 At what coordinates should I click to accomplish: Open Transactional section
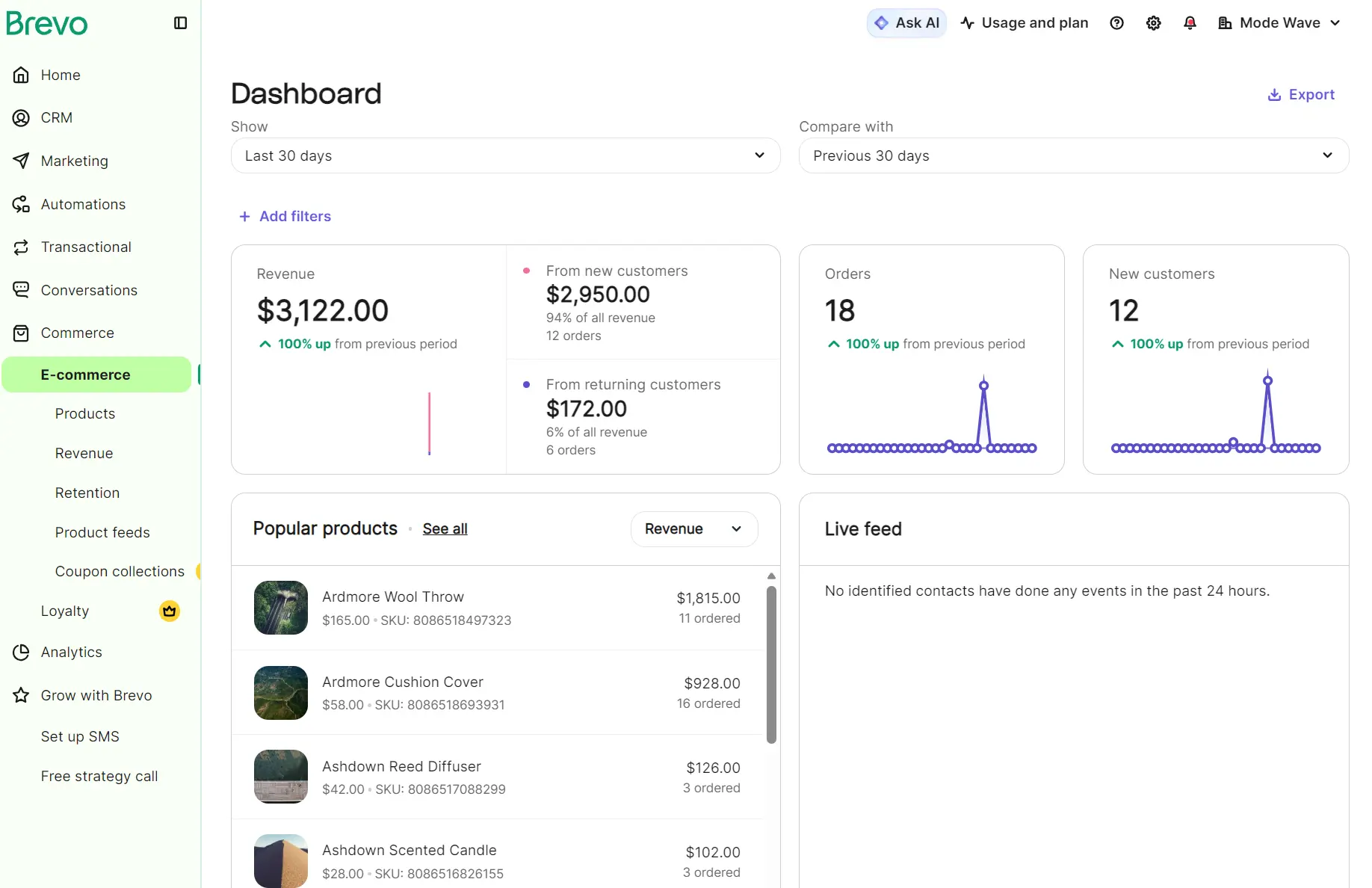tap(86, 247)
